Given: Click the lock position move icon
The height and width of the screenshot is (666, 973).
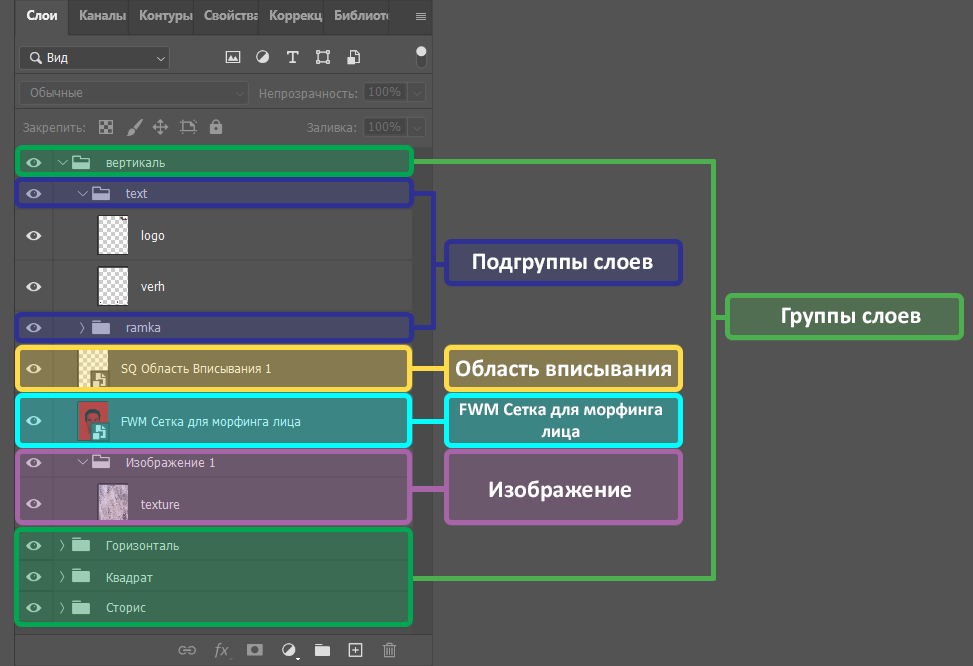Looking at the screenshot, I should tap(160, 128).
